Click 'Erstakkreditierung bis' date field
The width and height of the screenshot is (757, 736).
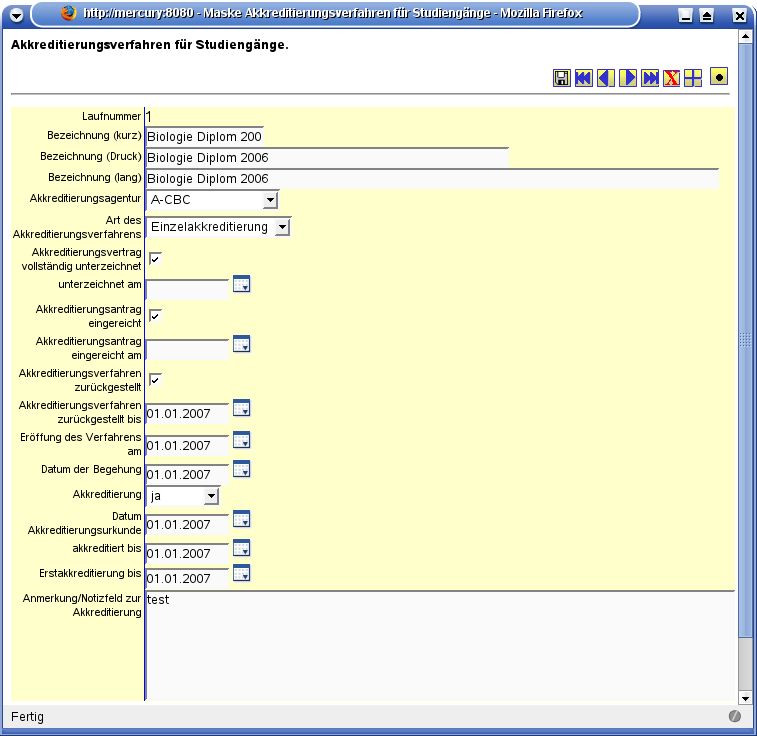[187, 578]
